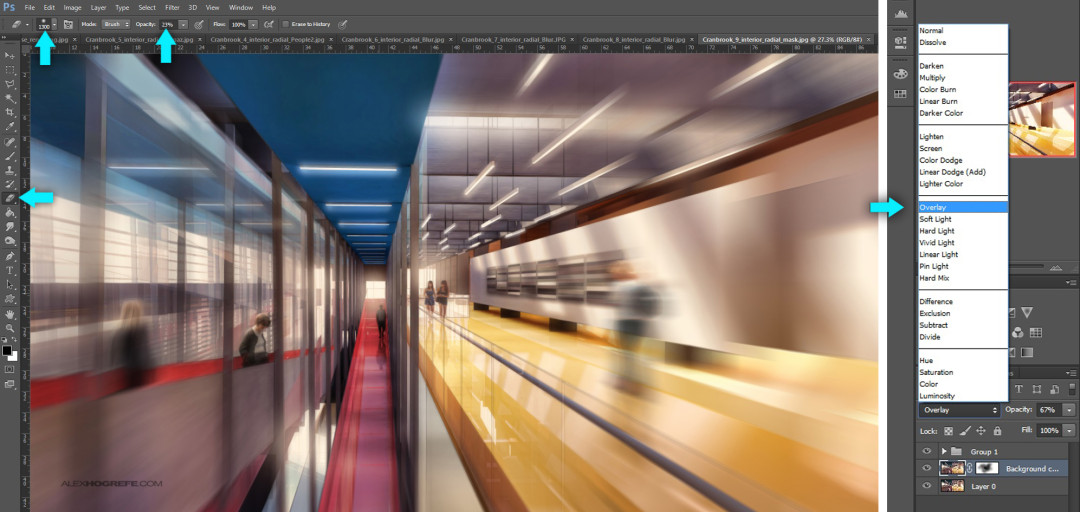
Task: Hide the Background copy layer
Action: [x=927, y=469]
